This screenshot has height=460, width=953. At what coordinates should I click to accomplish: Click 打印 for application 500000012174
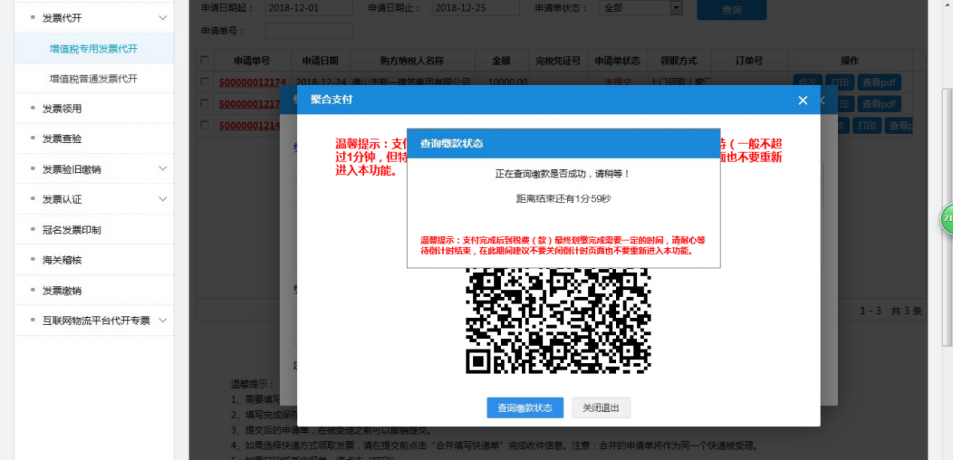[841, 83]
